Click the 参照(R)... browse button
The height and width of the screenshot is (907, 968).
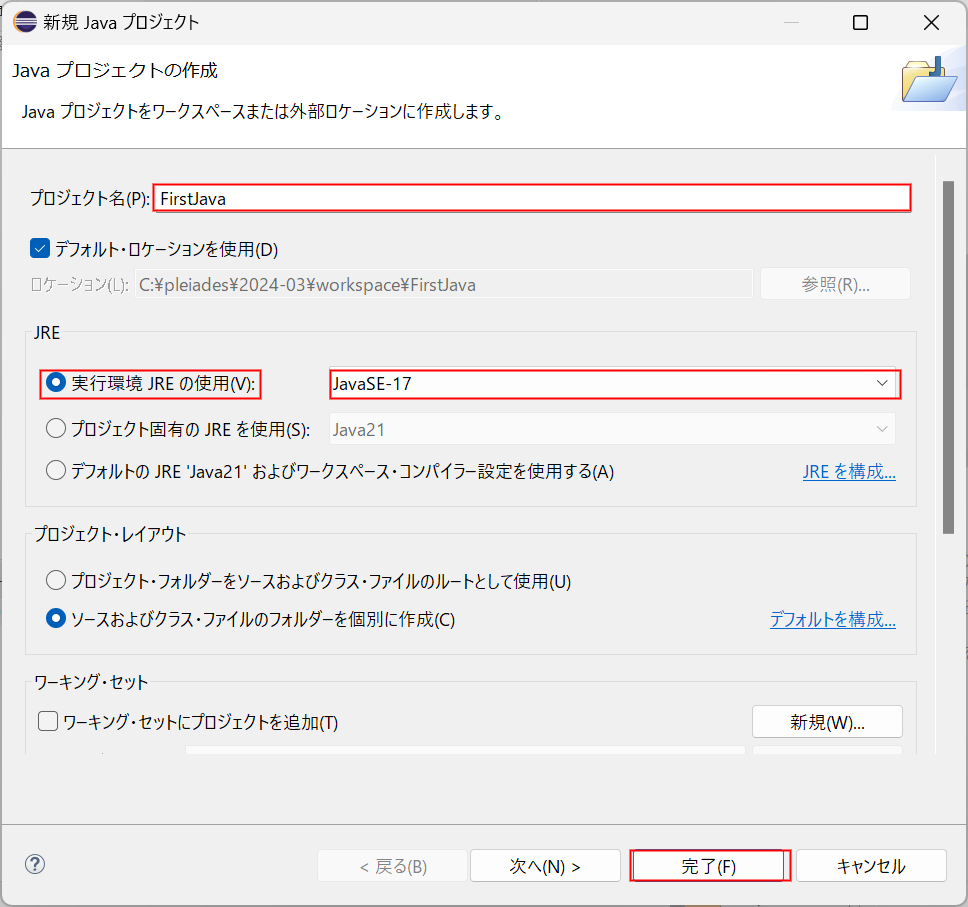coord(835,284)
